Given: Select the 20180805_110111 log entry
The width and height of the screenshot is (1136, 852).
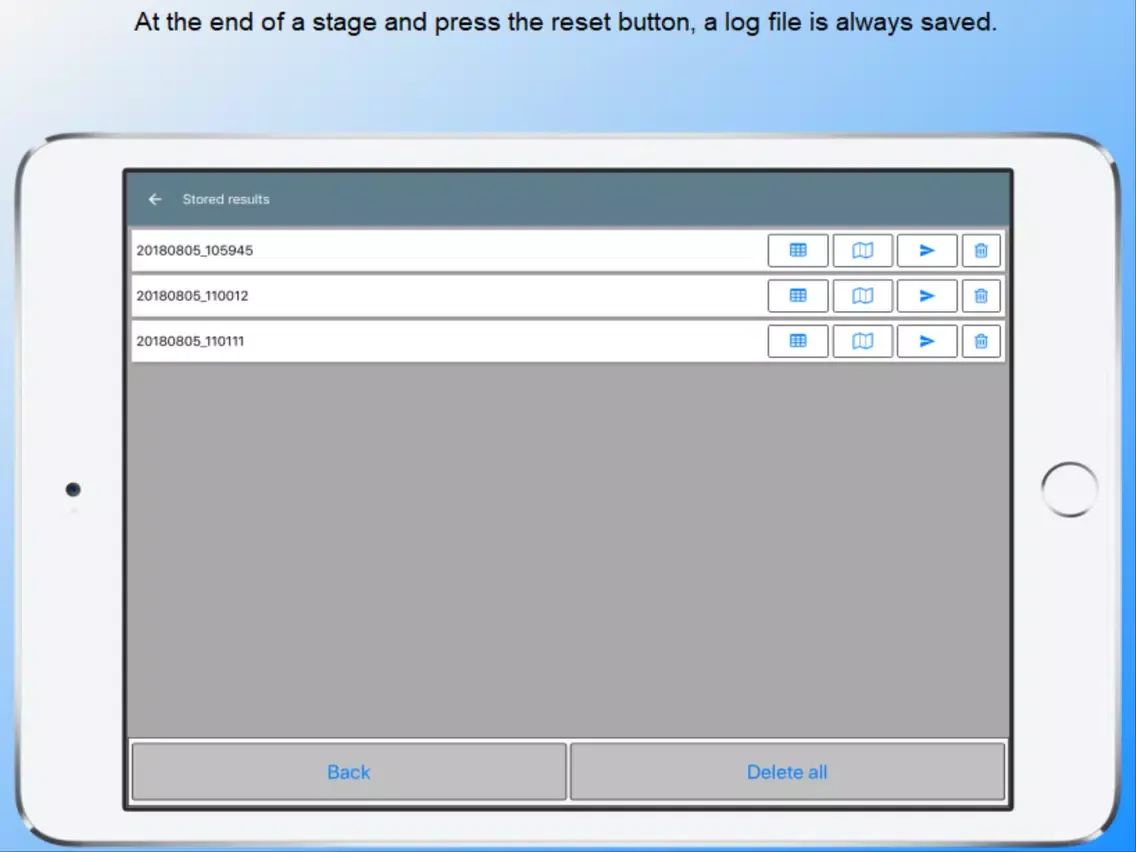Looking at the screenshot, I should click(x=190, y=341).
